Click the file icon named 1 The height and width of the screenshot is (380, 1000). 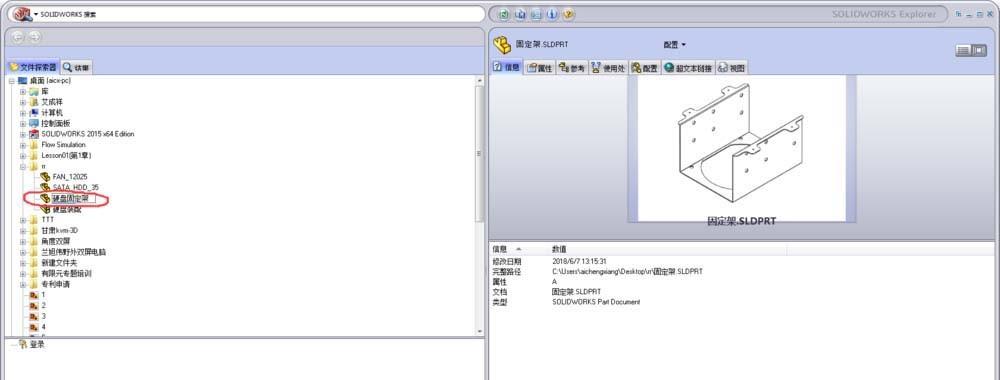coord(34,295)
